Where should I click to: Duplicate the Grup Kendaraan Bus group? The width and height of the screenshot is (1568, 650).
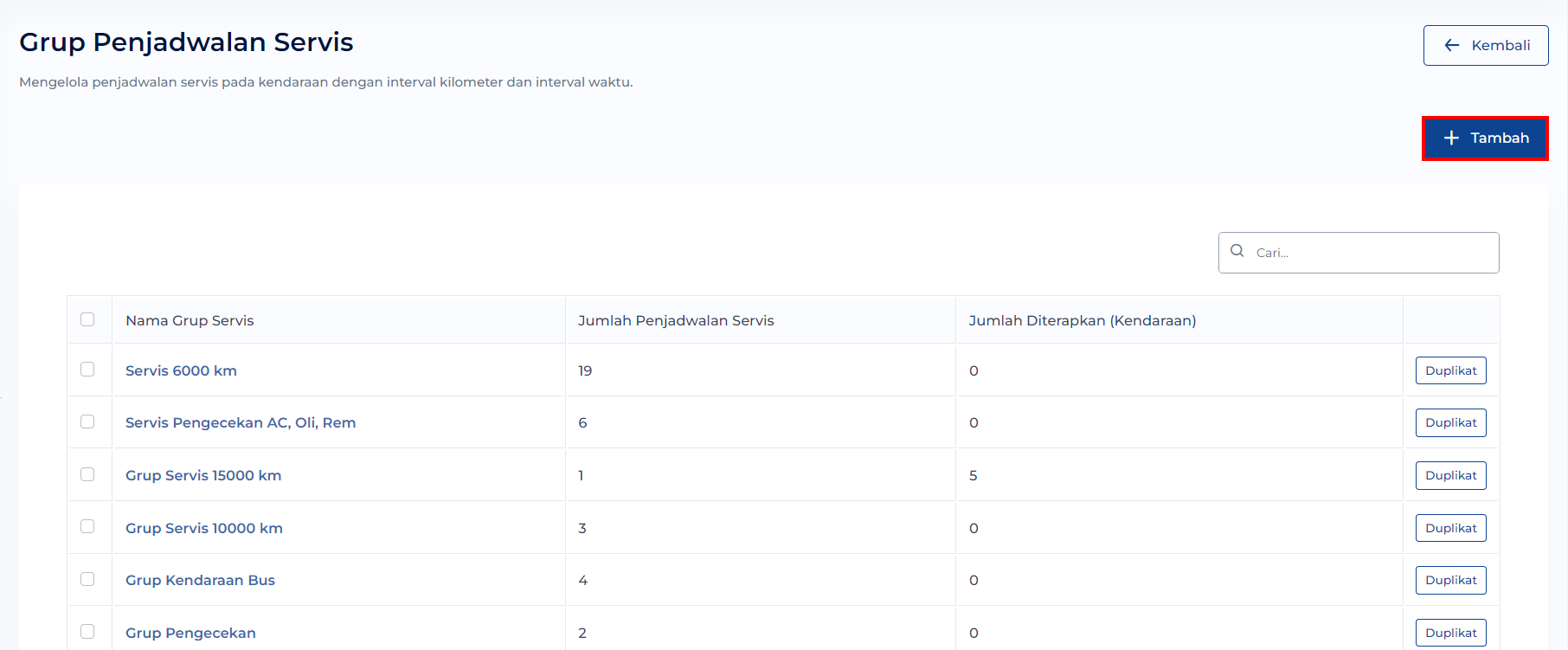tap(1451, 580)
